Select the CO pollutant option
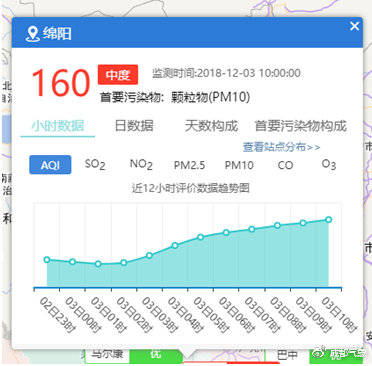 click(x=285, y=165)
